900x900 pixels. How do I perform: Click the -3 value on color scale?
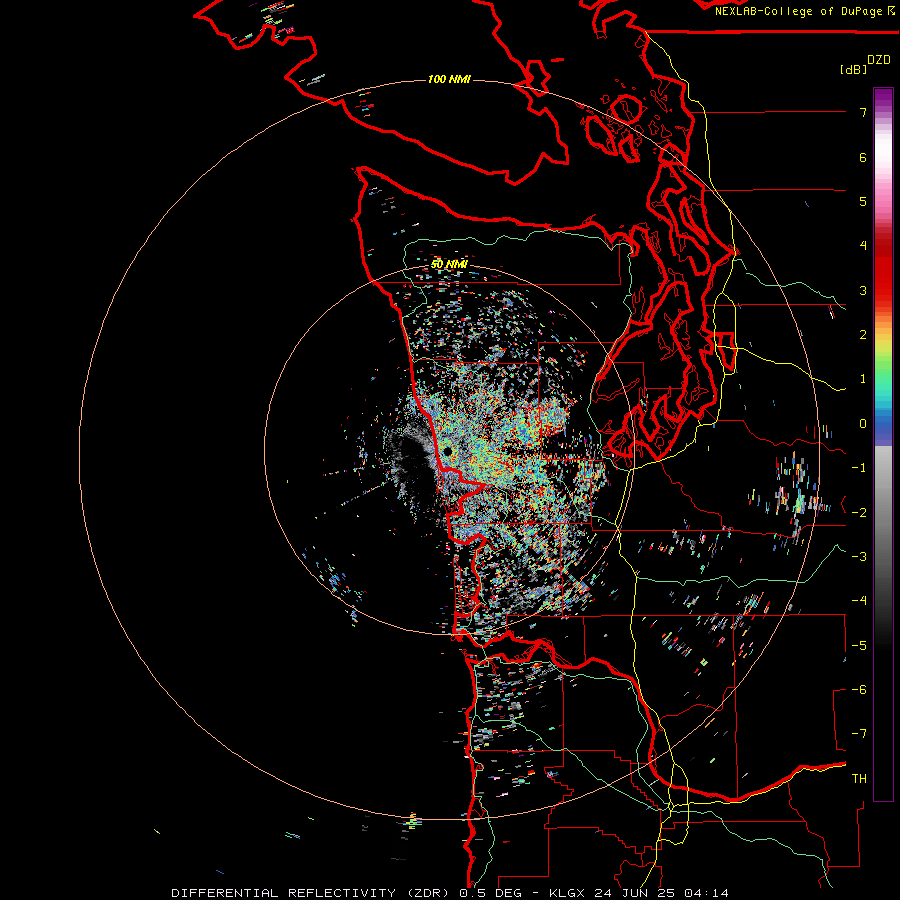pos(859,557)
